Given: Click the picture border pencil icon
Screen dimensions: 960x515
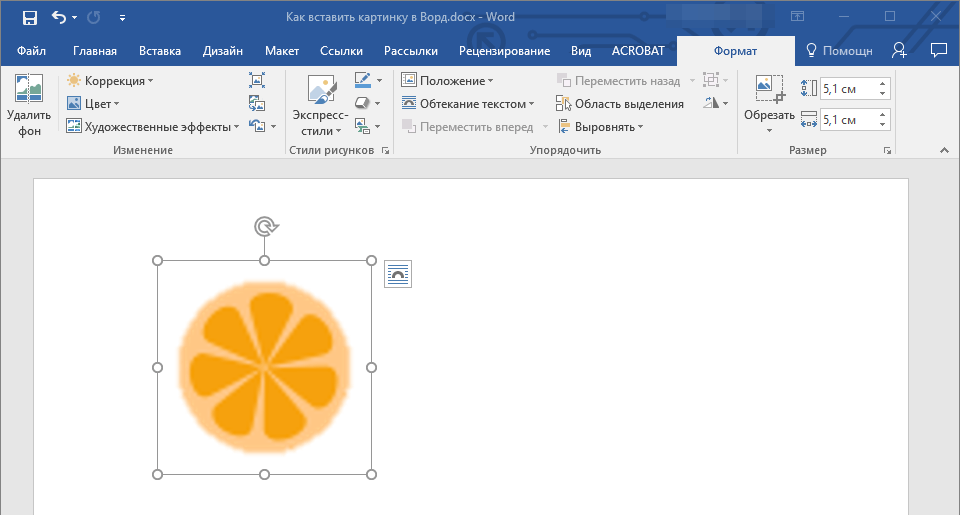Looking at the screenshot, I should point(362,80).
